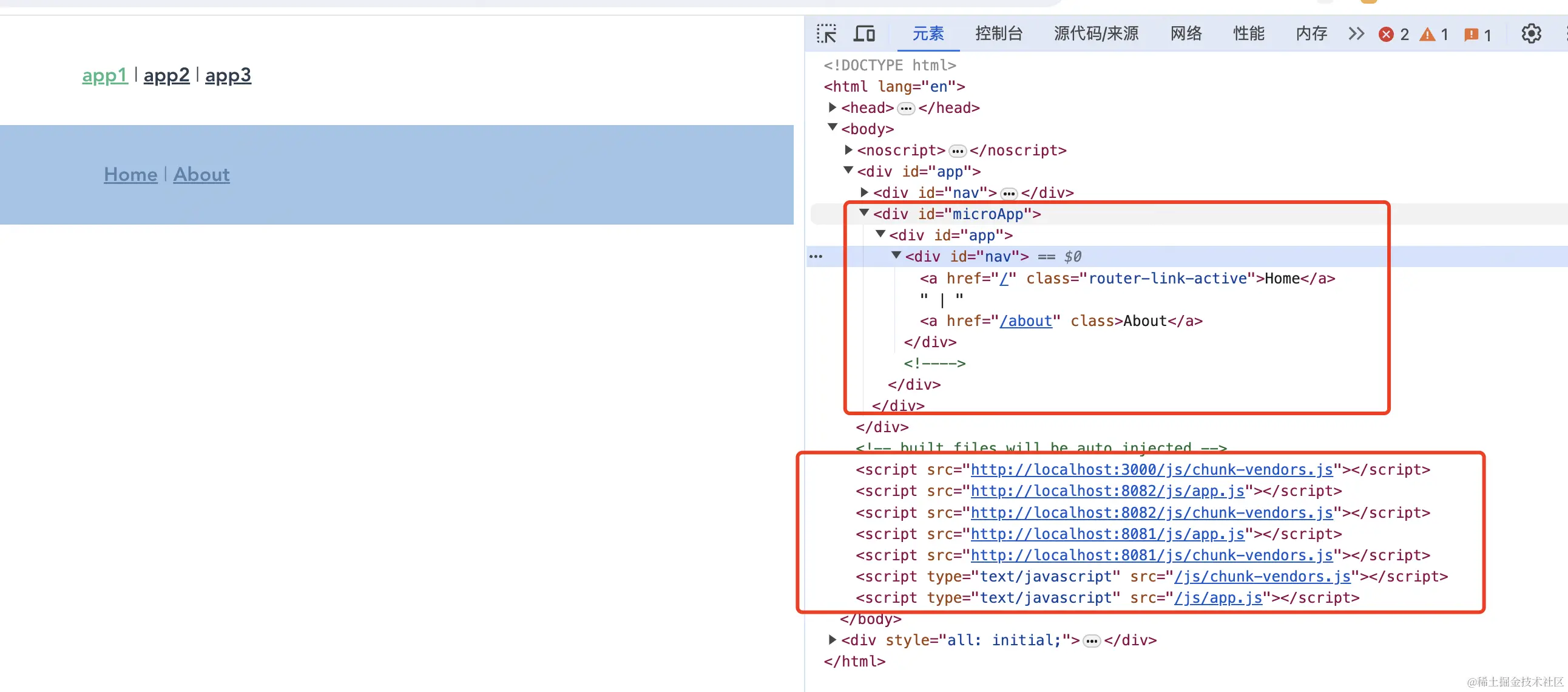1568x692 pixels.
Task: Expand the all: initial style div
Action: 832,640
